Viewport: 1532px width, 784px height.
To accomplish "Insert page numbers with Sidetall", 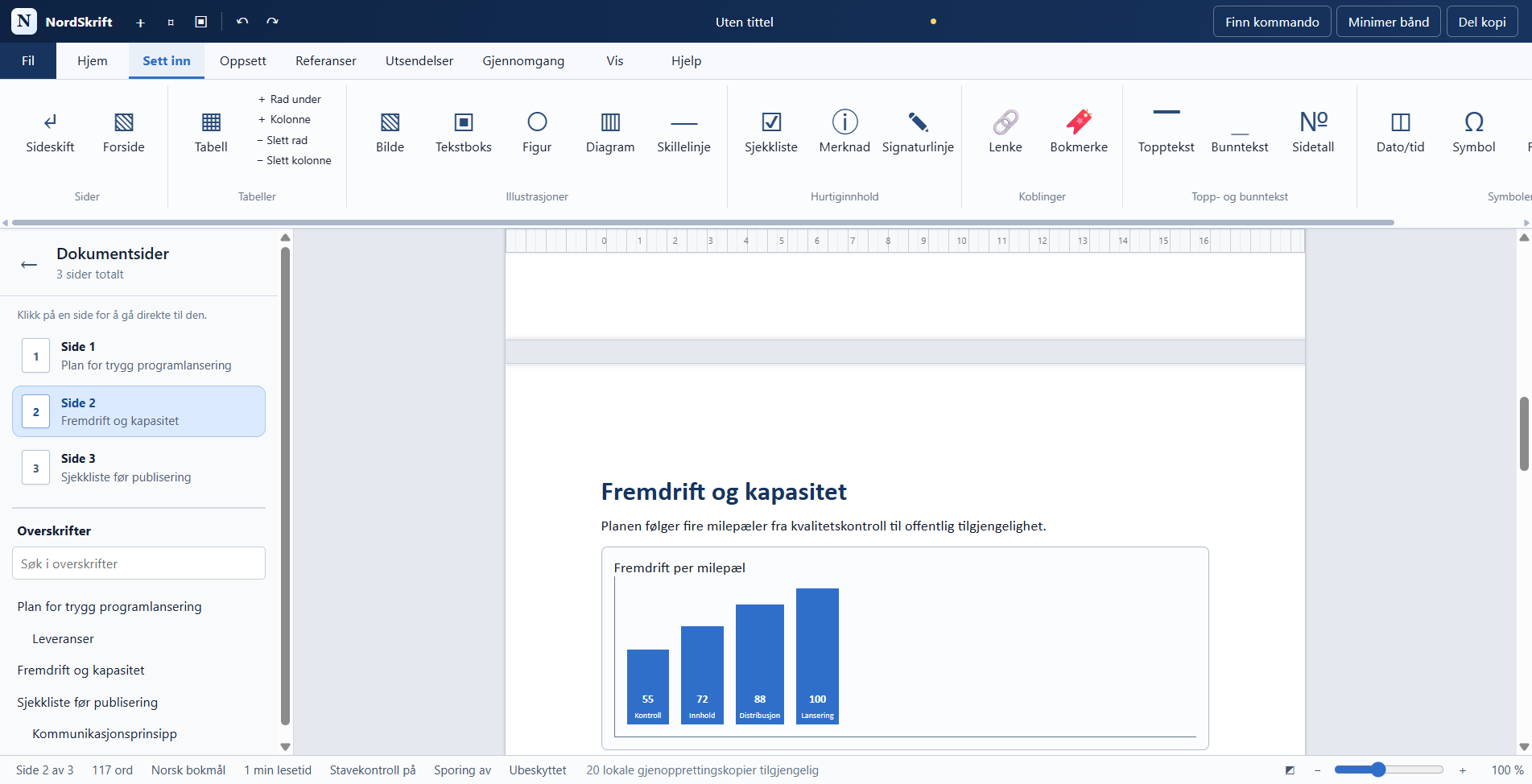I will pyautogui.click(x=1313, y=131).
